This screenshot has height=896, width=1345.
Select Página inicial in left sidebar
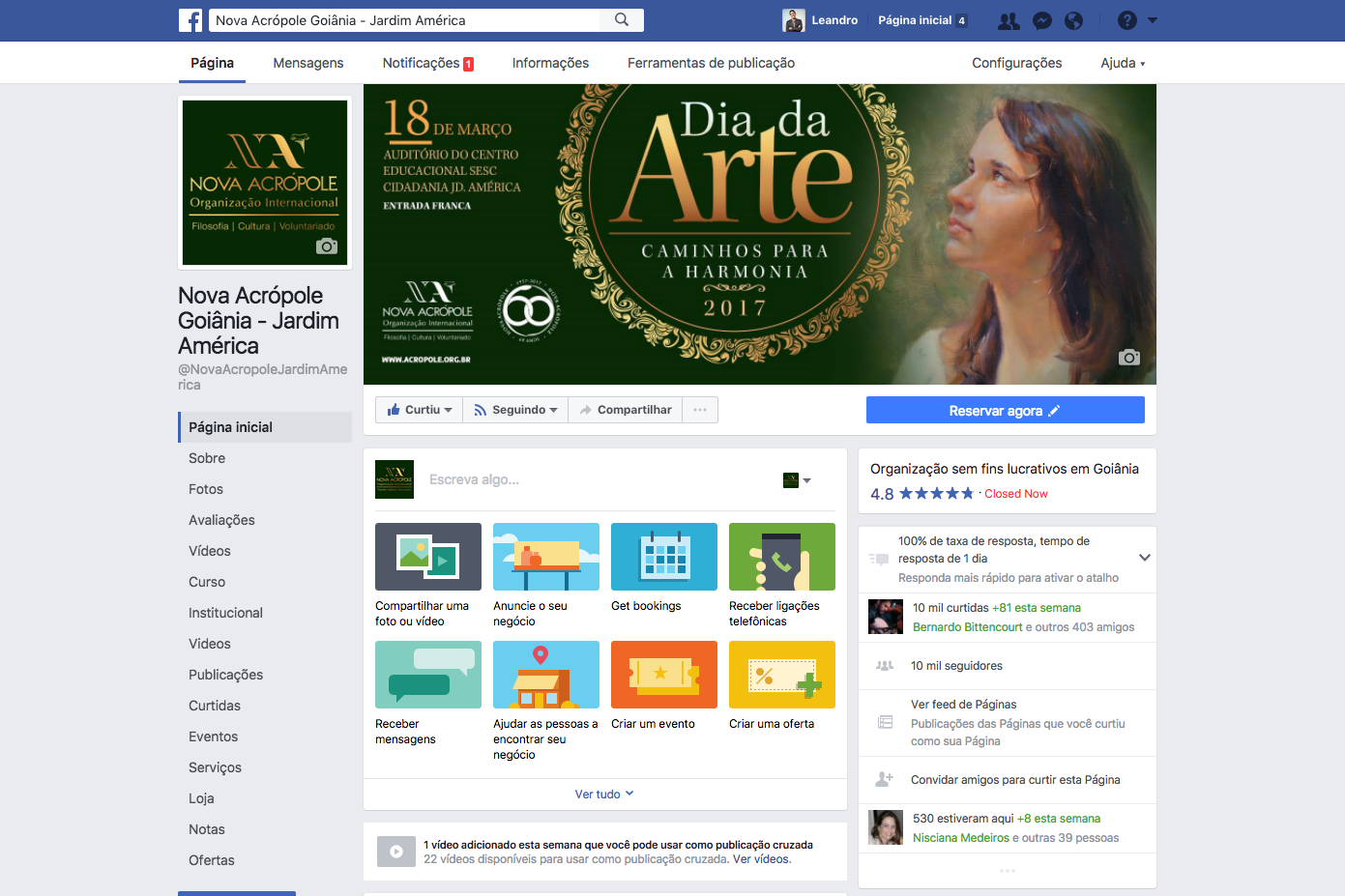coord(265,427)
